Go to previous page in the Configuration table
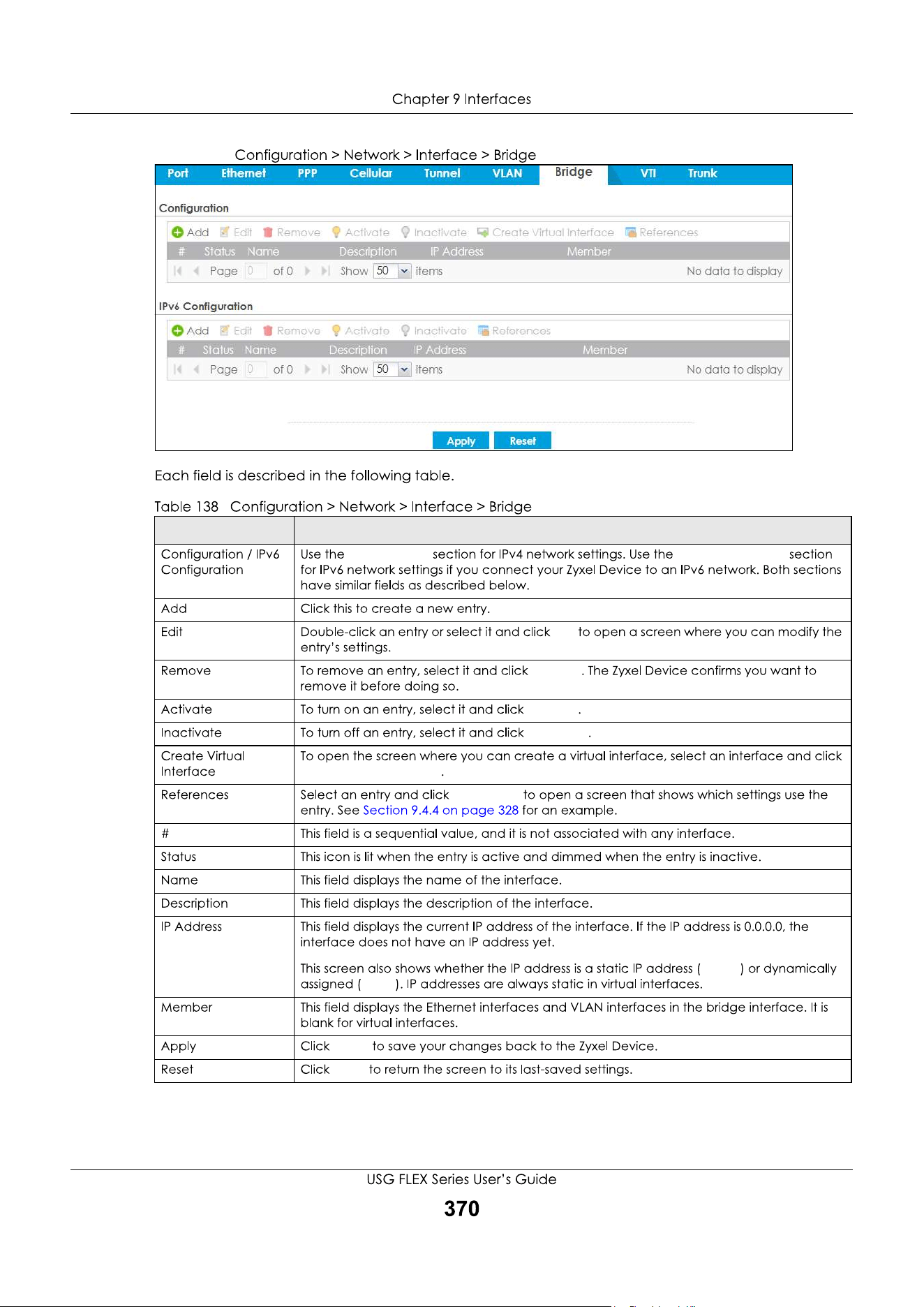Image resolution: width=924 pixels, height=1307 pixels. [196, 271]
